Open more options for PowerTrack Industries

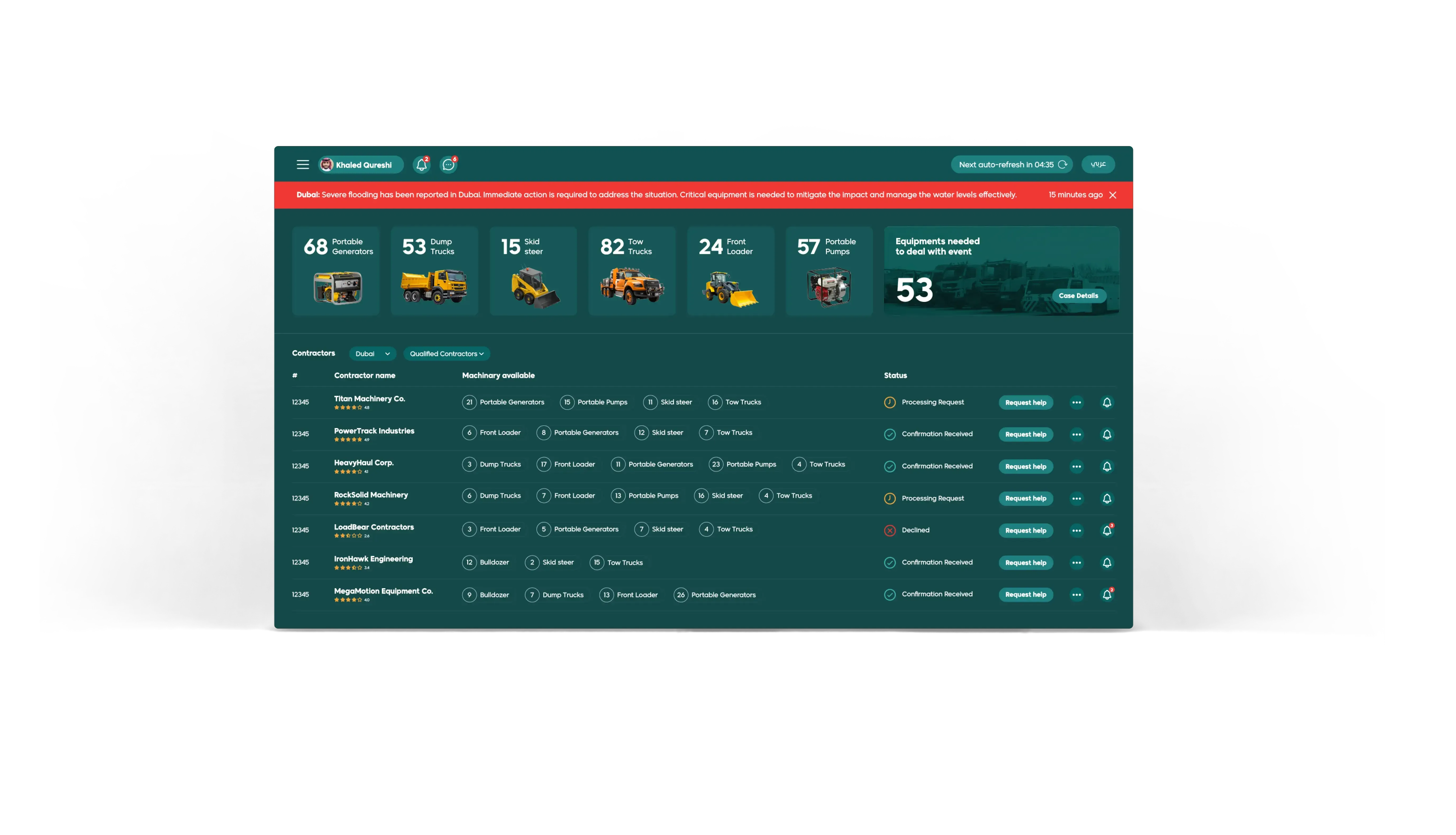[1076, 434]
